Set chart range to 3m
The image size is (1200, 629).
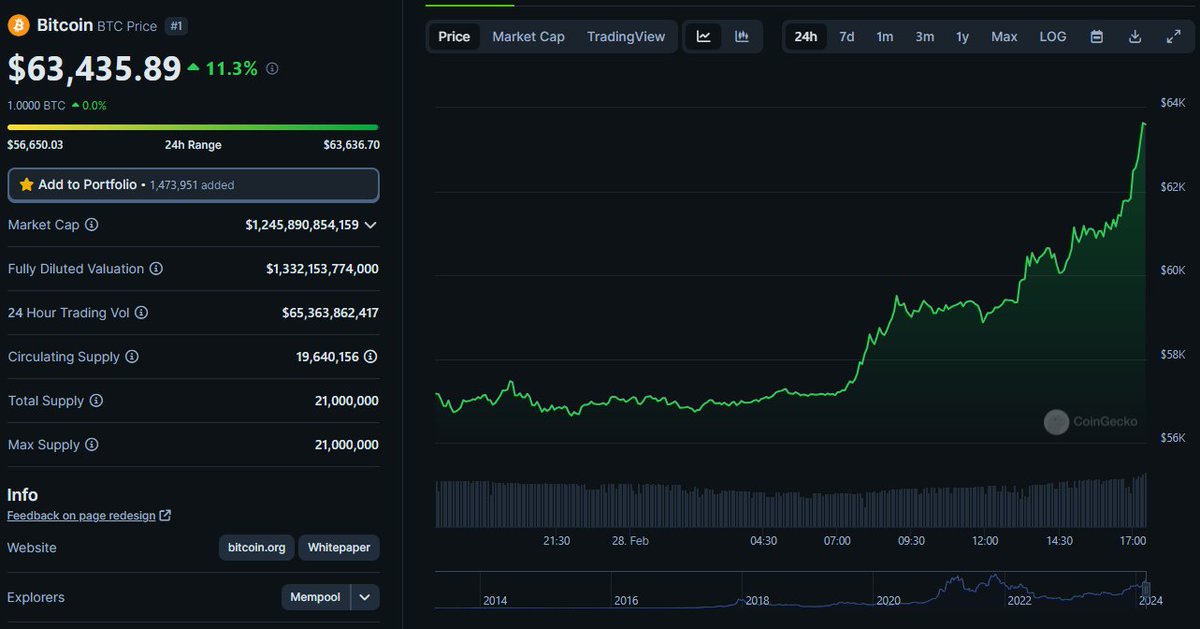point(925,37)
